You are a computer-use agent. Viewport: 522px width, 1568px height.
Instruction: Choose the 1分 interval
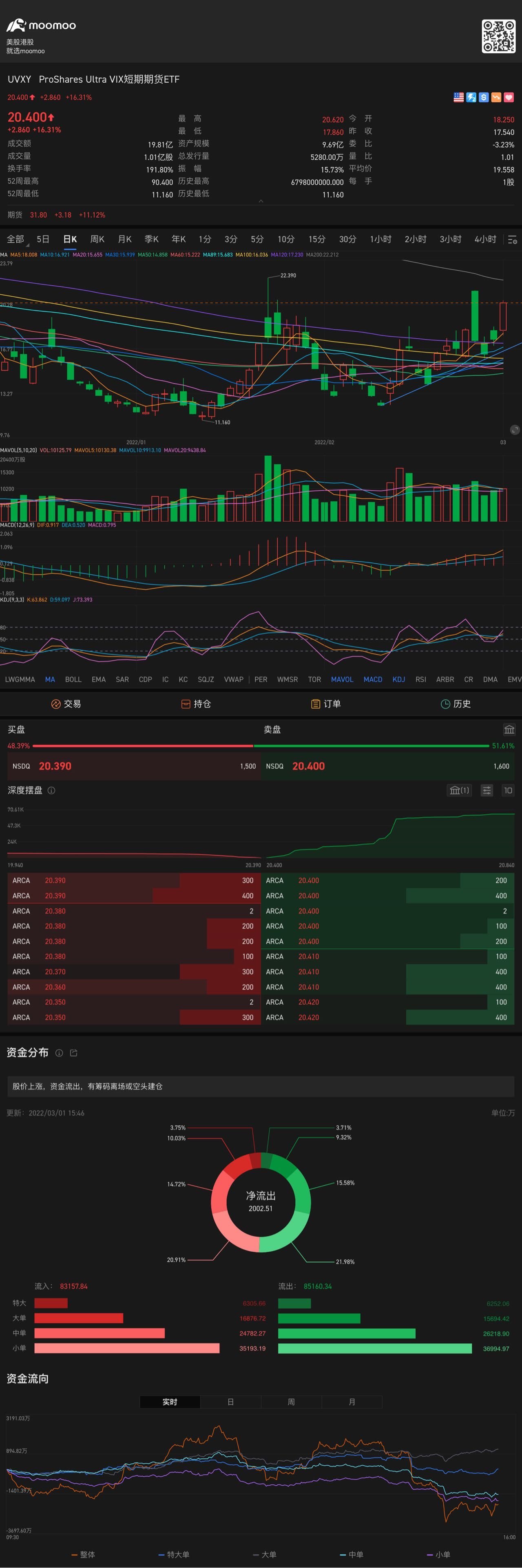[205, 239]
